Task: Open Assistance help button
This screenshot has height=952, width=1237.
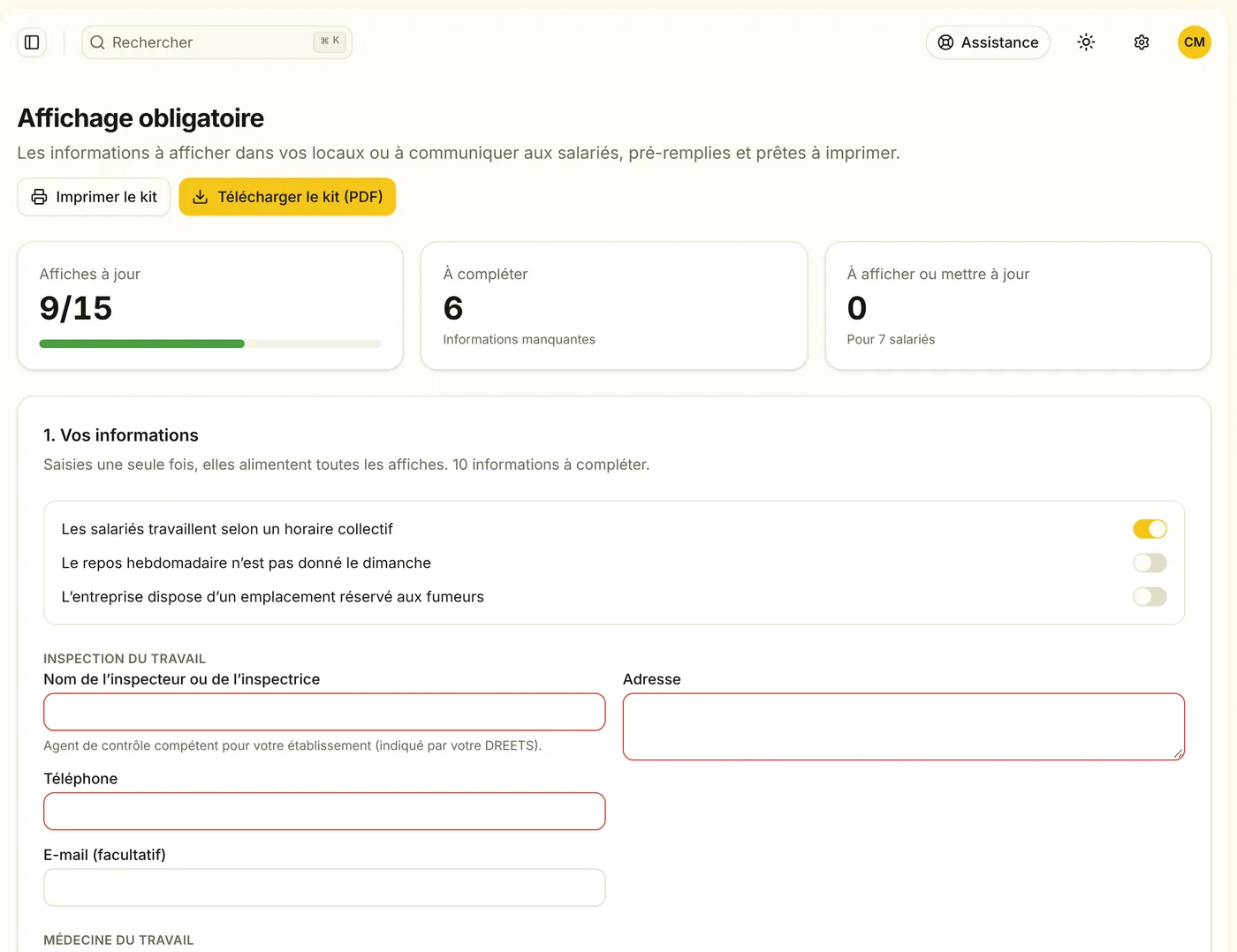Action: pos(988,42)
